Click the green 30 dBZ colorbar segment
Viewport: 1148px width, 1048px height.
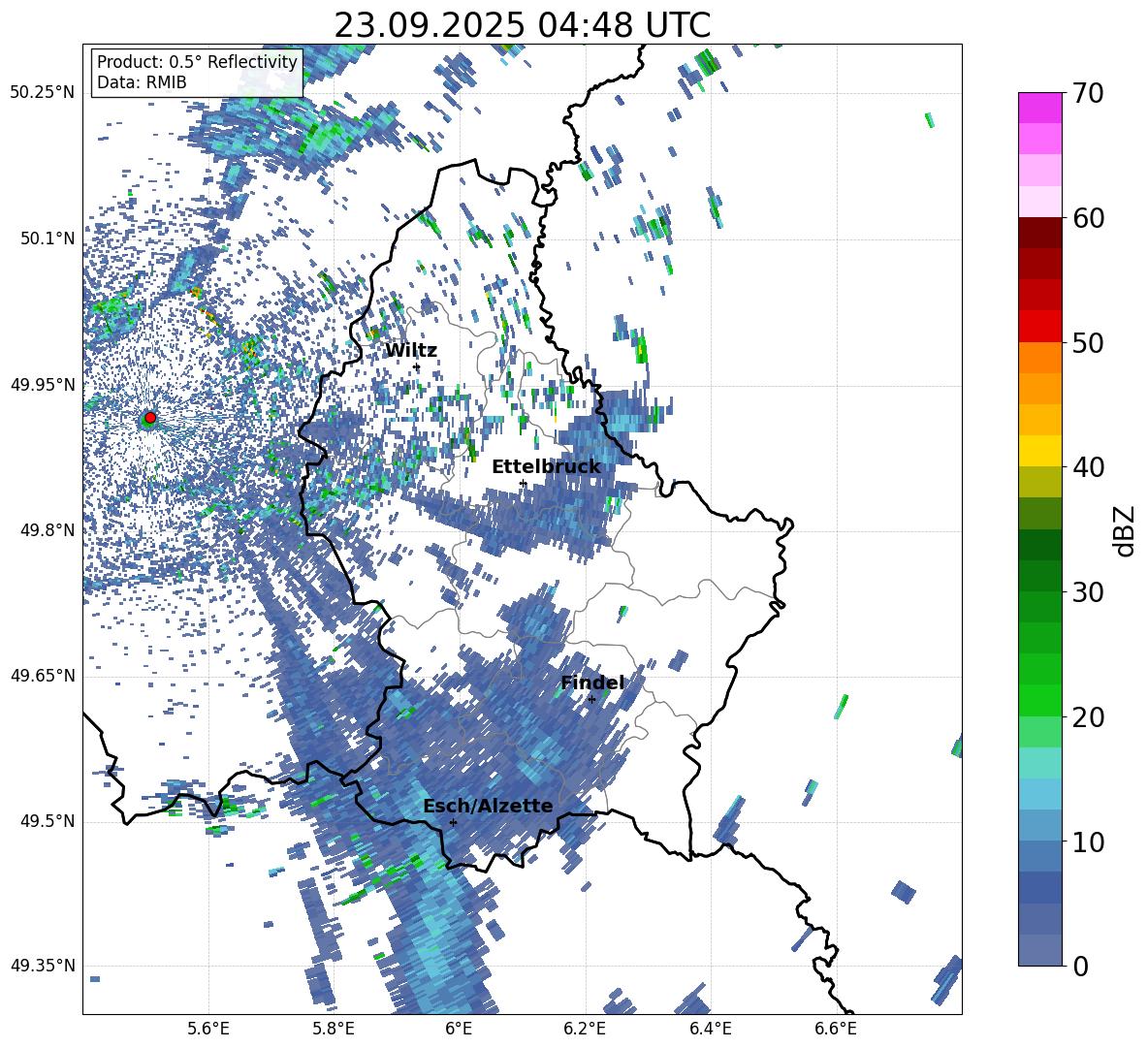[1039, 576]
